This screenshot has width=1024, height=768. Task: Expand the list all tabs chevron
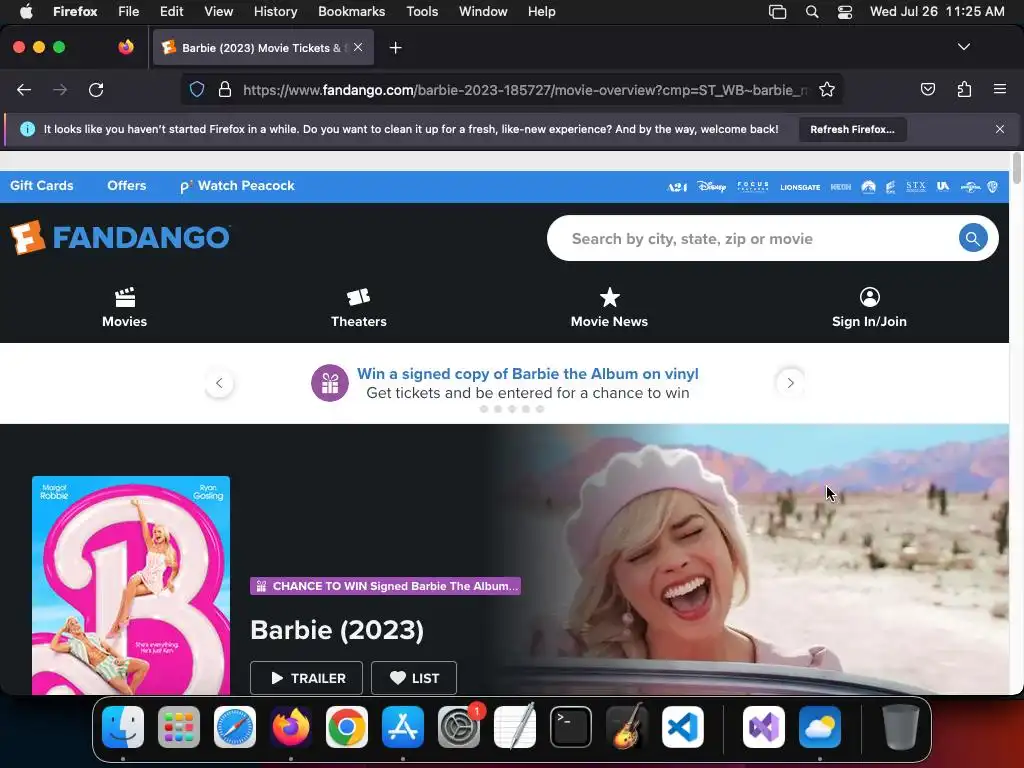click(x=964, y=47)
